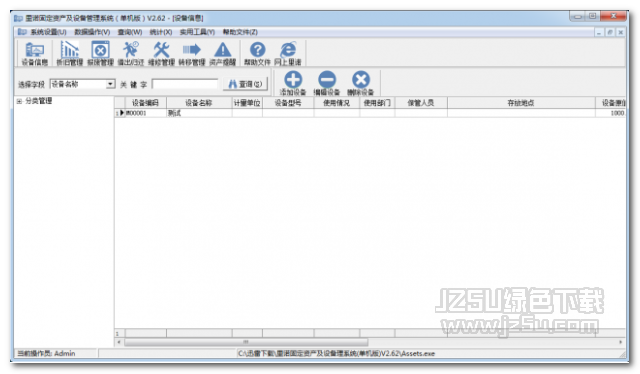
Task: Focus the 关键字 keyword input field
Action: coord(185,84)
